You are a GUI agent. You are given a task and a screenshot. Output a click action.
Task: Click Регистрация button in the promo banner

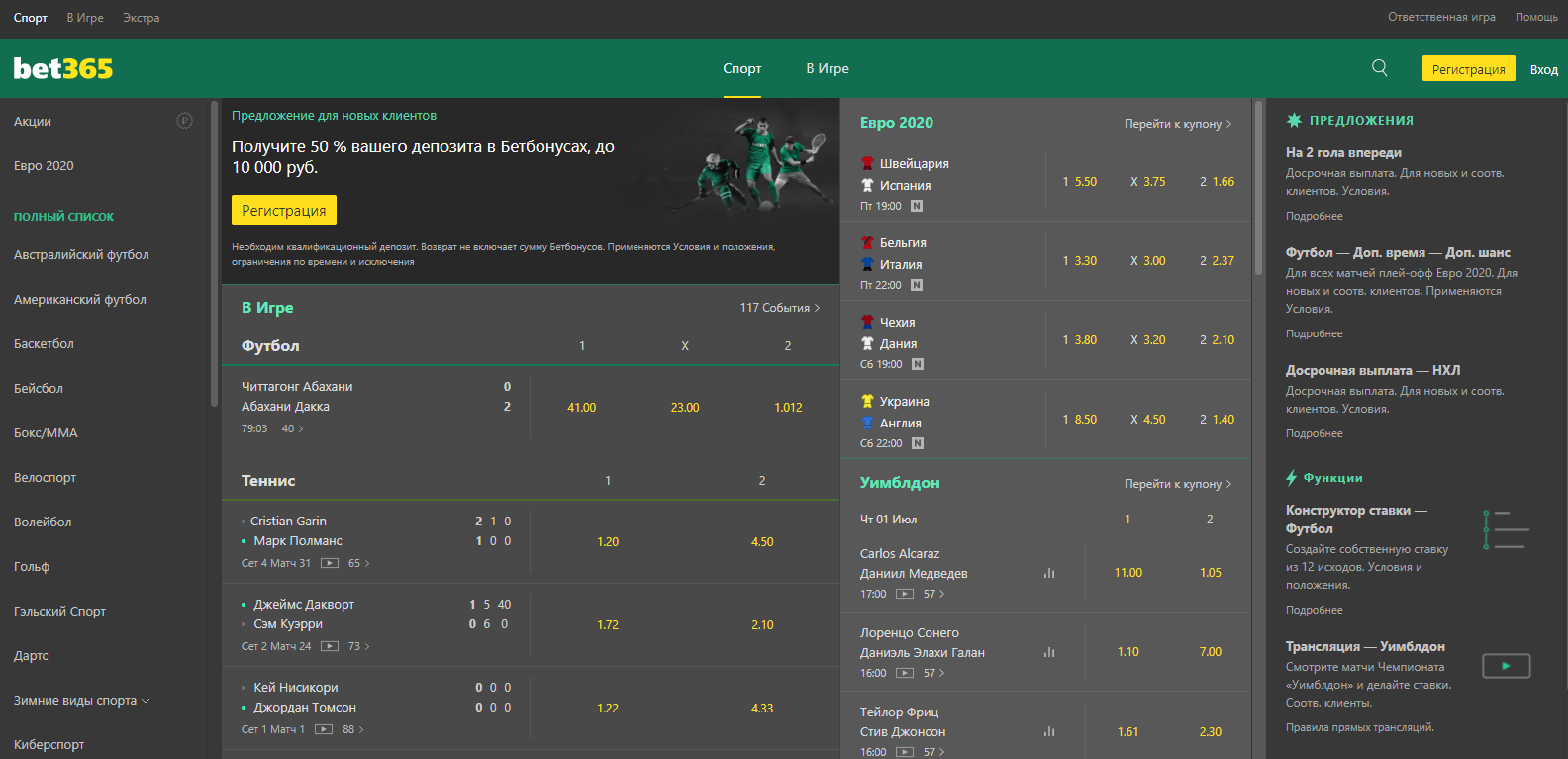(284, 210)
